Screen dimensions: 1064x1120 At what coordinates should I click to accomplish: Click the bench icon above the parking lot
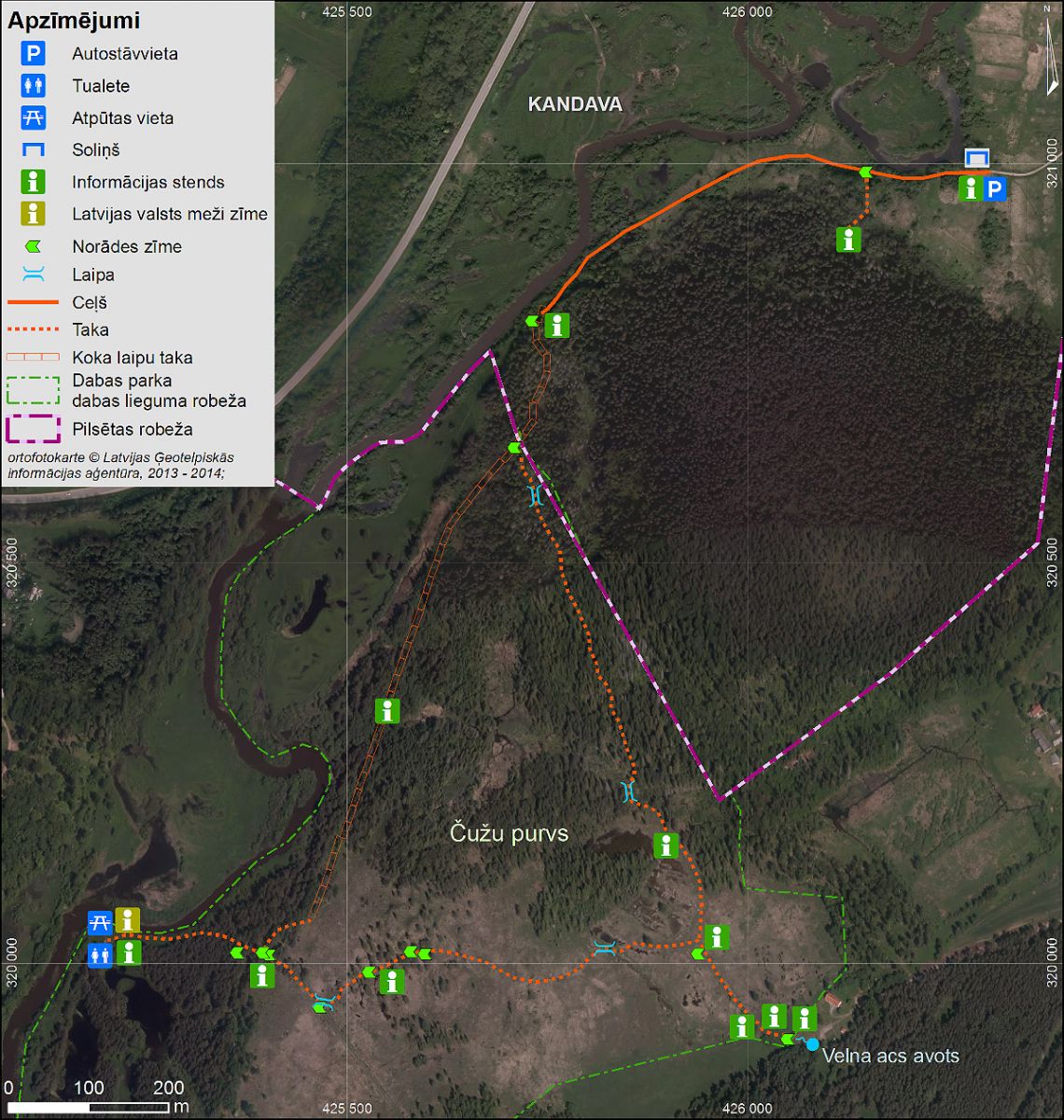click(x=977, y=158)
